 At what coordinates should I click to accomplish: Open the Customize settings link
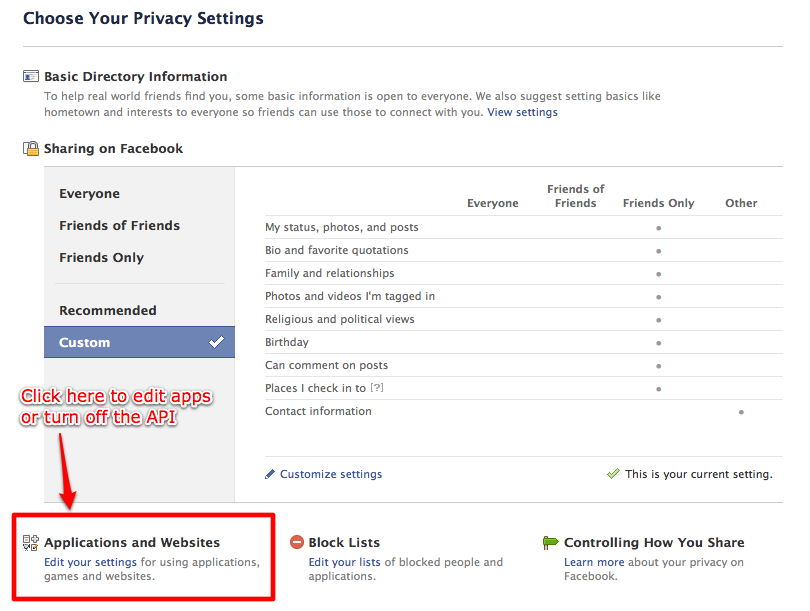click(x=331, y=474)
